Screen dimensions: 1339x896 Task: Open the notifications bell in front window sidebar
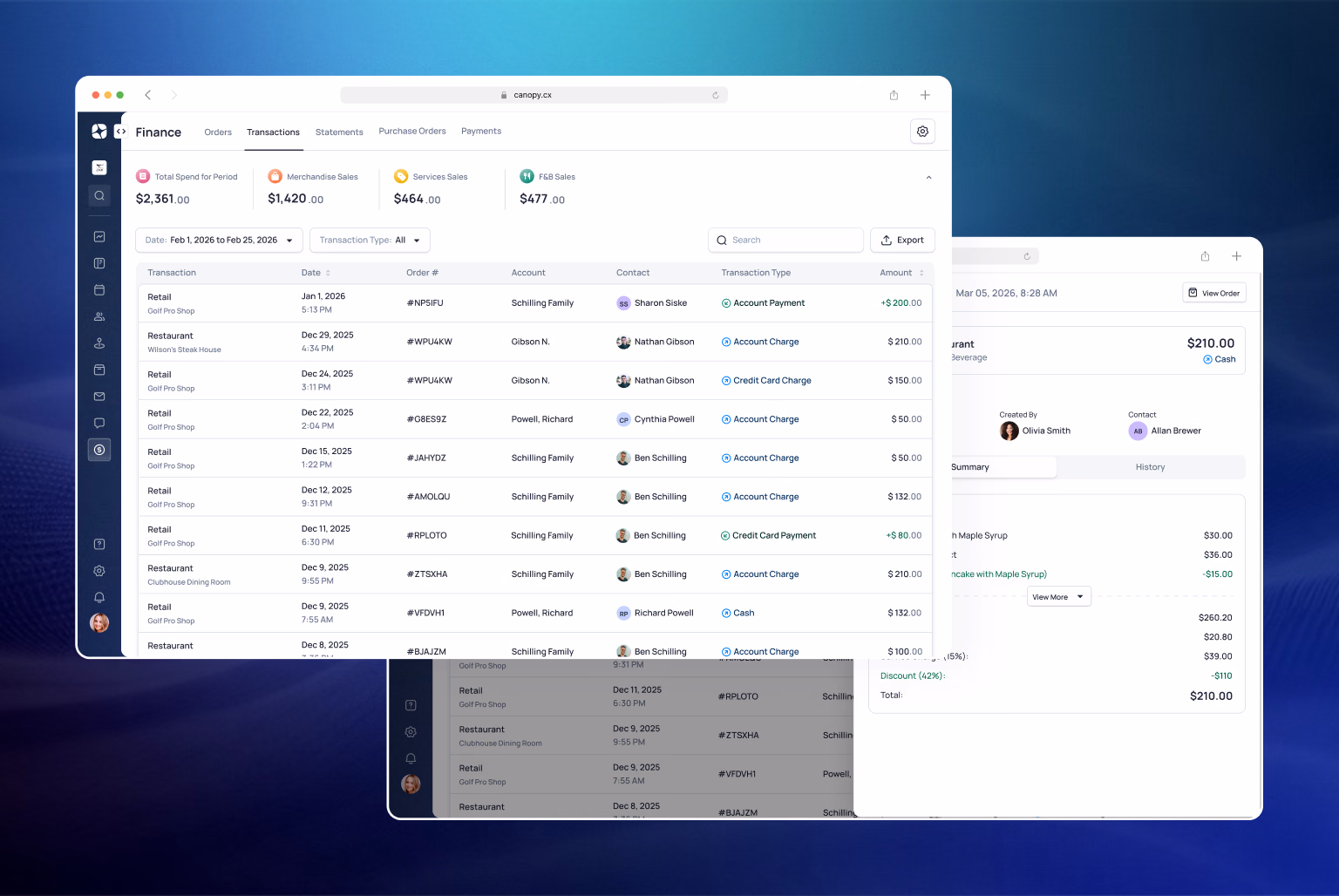(x=99, y=597)
